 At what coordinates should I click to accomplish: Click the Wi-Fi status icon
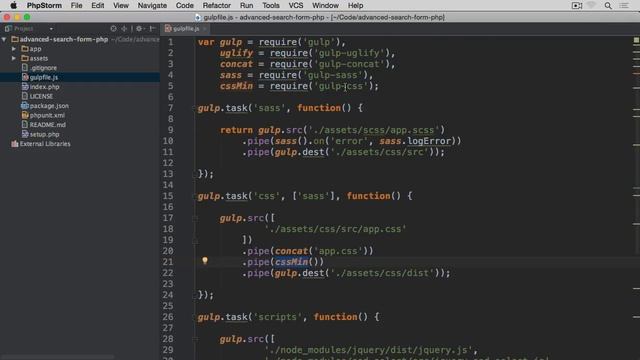(592, 5)
